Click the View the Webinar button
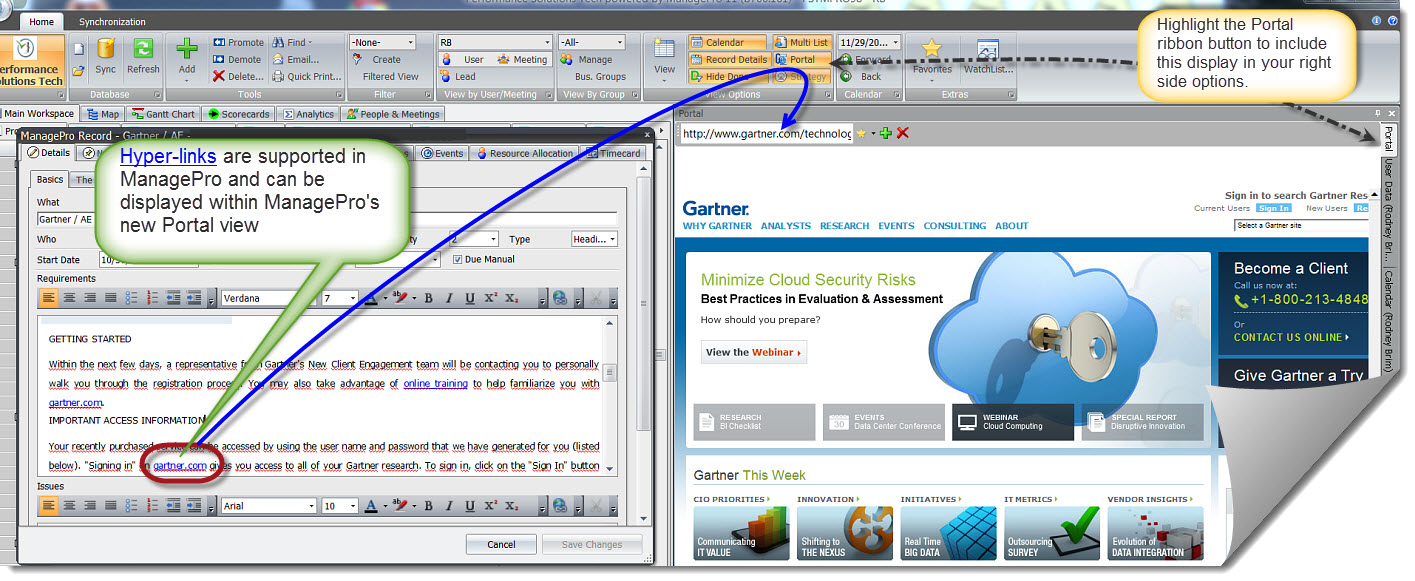1415x581 pixels. click(753, 352)
